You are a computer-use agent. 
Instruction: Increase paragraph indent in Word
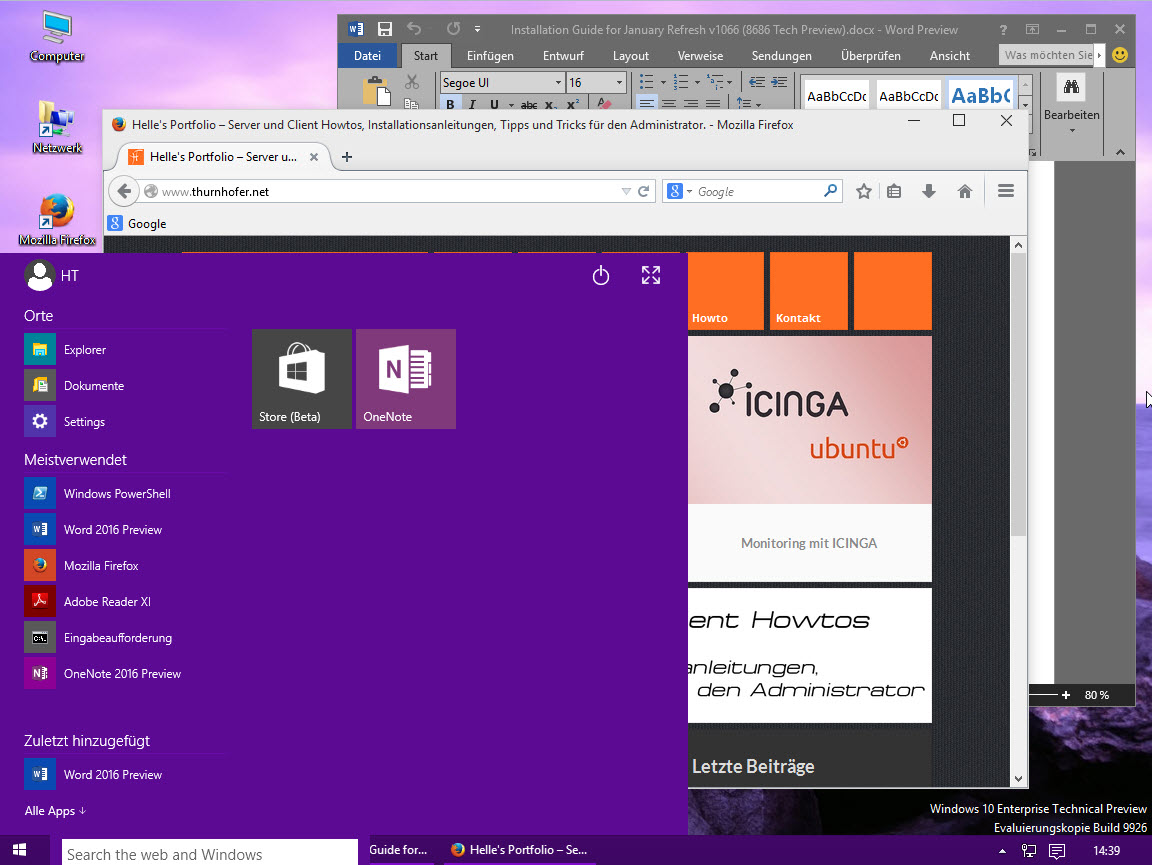tap(779, 82)
